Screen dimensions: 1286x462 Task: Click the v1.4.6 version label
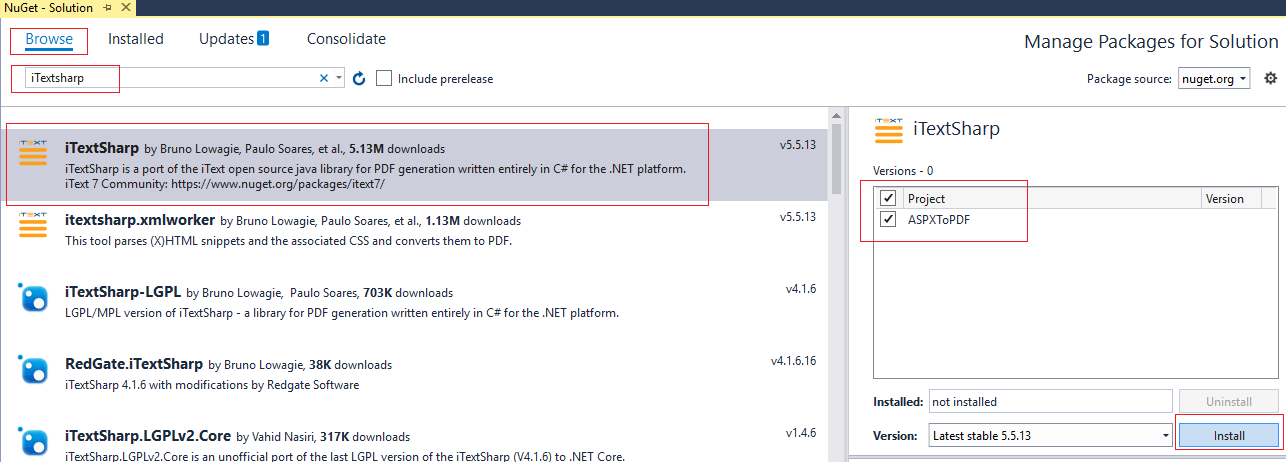[x=801, y=433]
